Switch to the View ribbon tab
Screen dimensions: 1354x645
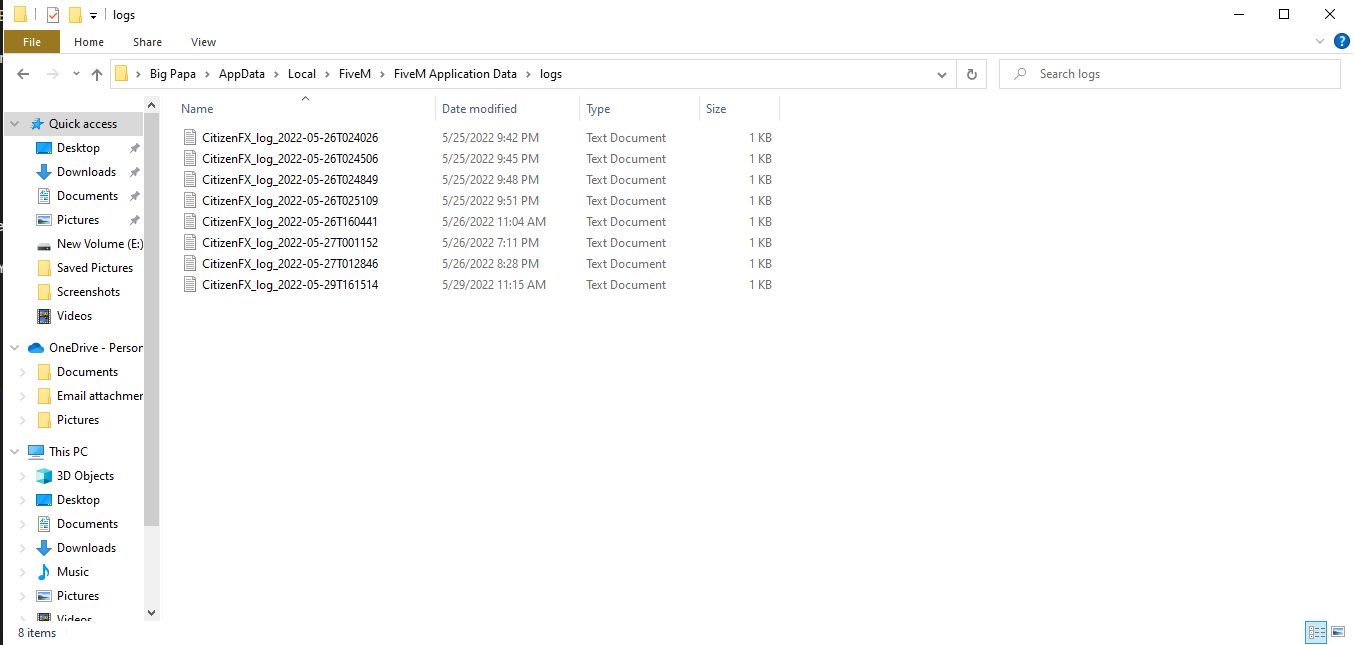[x=203, y=42]
